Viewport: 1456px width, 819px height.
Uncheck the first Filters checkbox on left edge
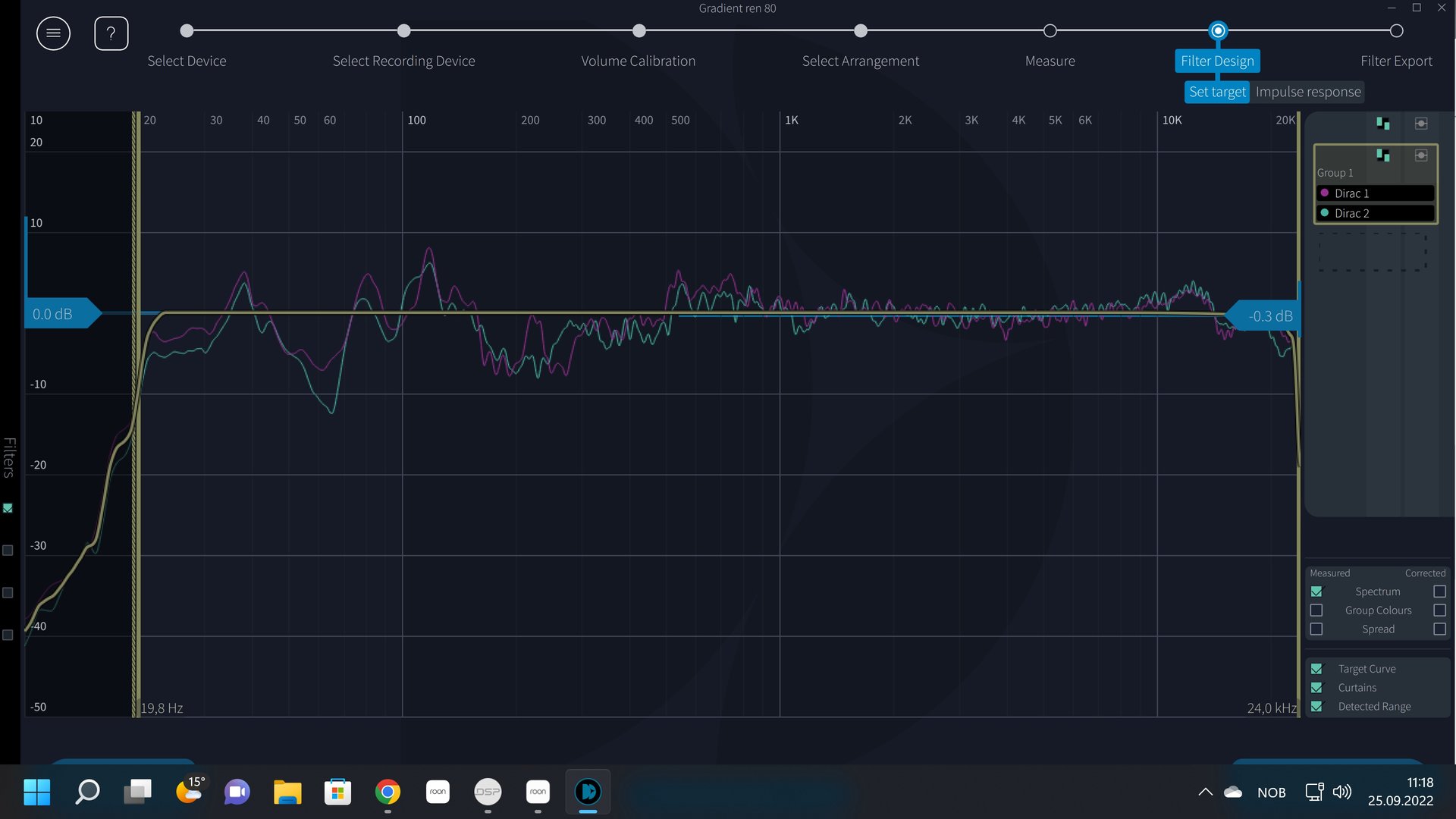(x=8, y=508)
